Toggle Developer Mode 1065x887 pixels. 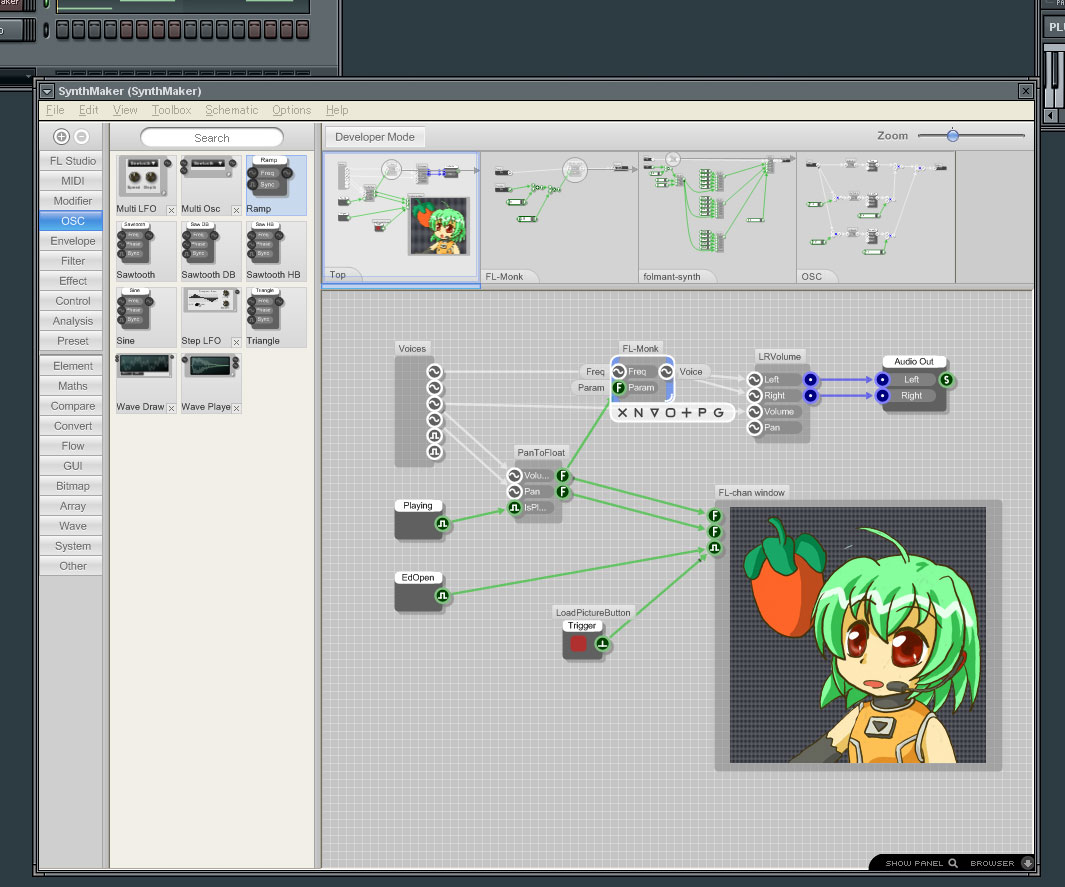(375, 137)
